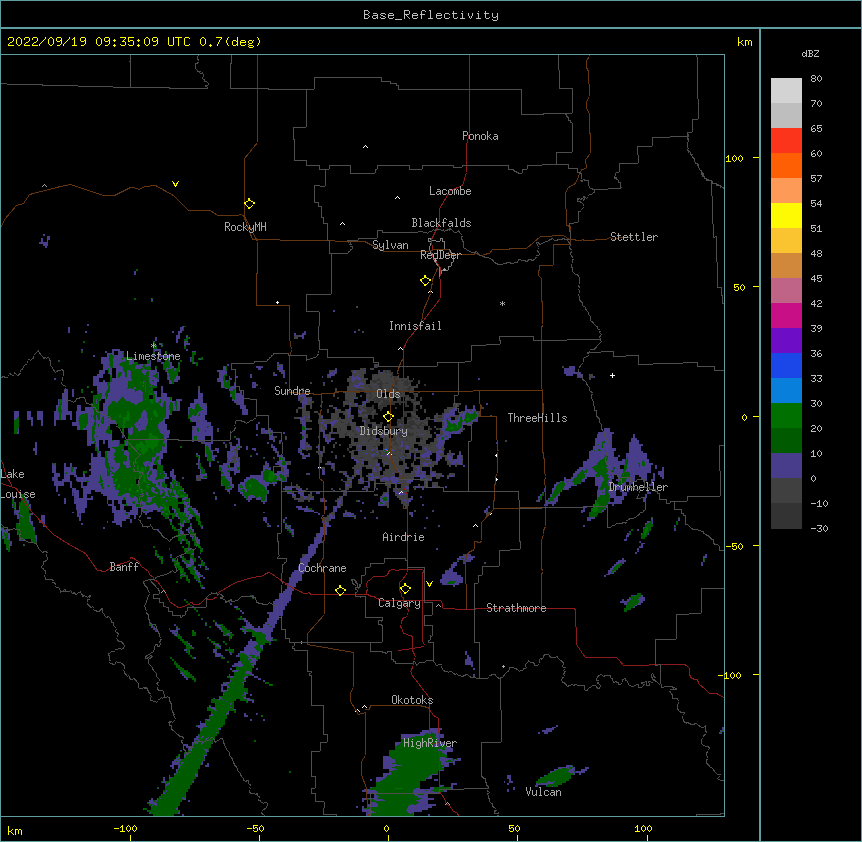Screen dimensions: 862x842
Task: Click the white asterisk above Limestone
Action: [154, 346]
